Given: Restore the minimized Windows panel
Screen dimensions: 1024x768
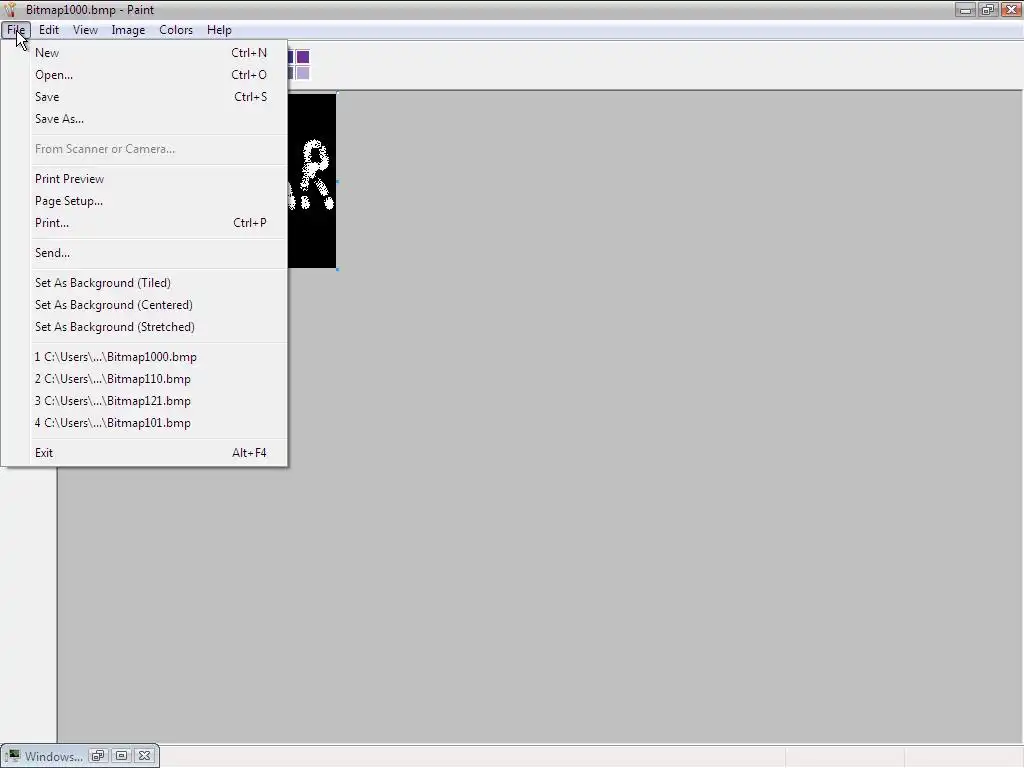Looking at the screenshot, I should pos(98,756).
